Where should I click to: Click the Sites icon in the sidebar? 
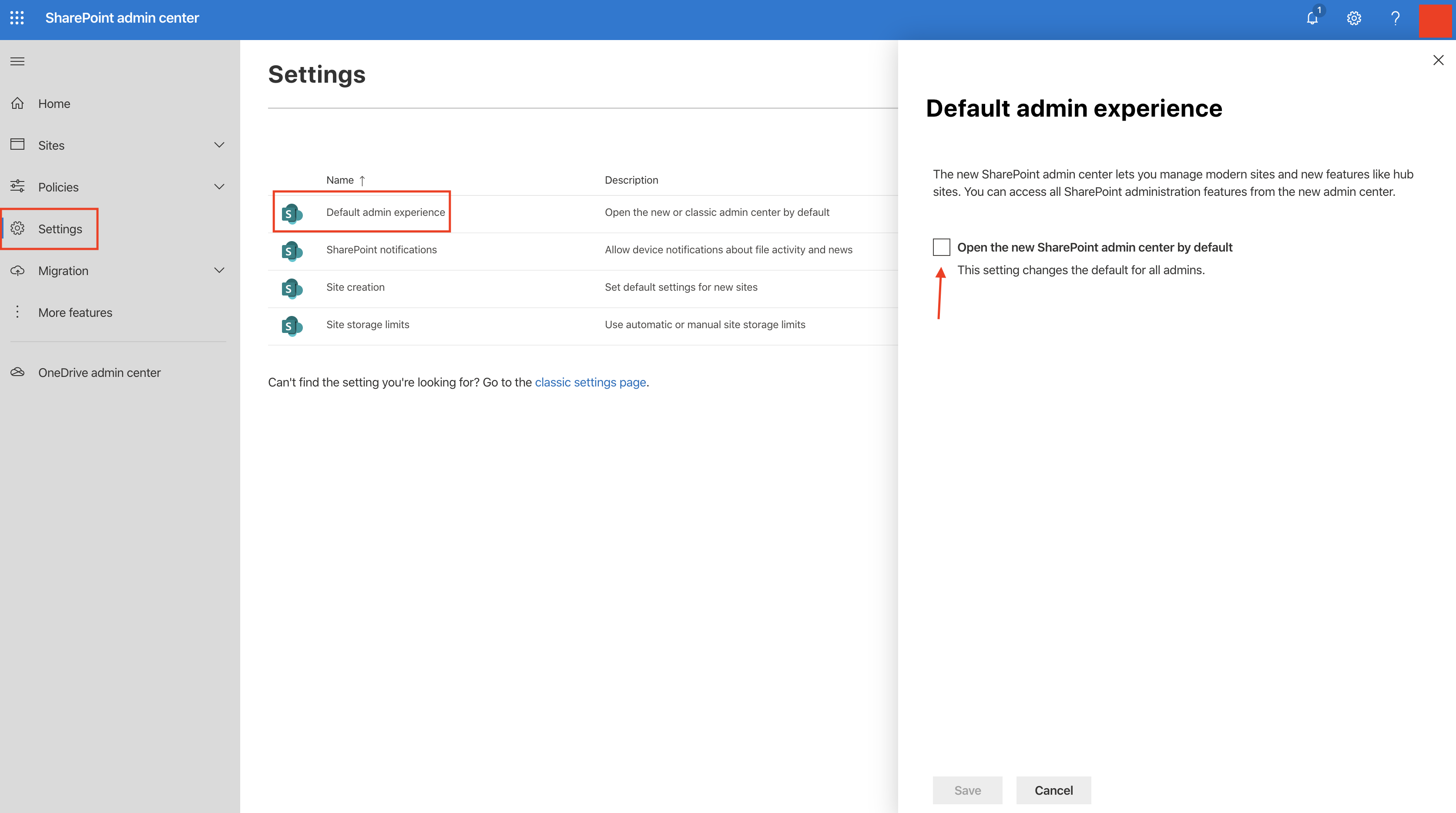(x=17, y=144)
